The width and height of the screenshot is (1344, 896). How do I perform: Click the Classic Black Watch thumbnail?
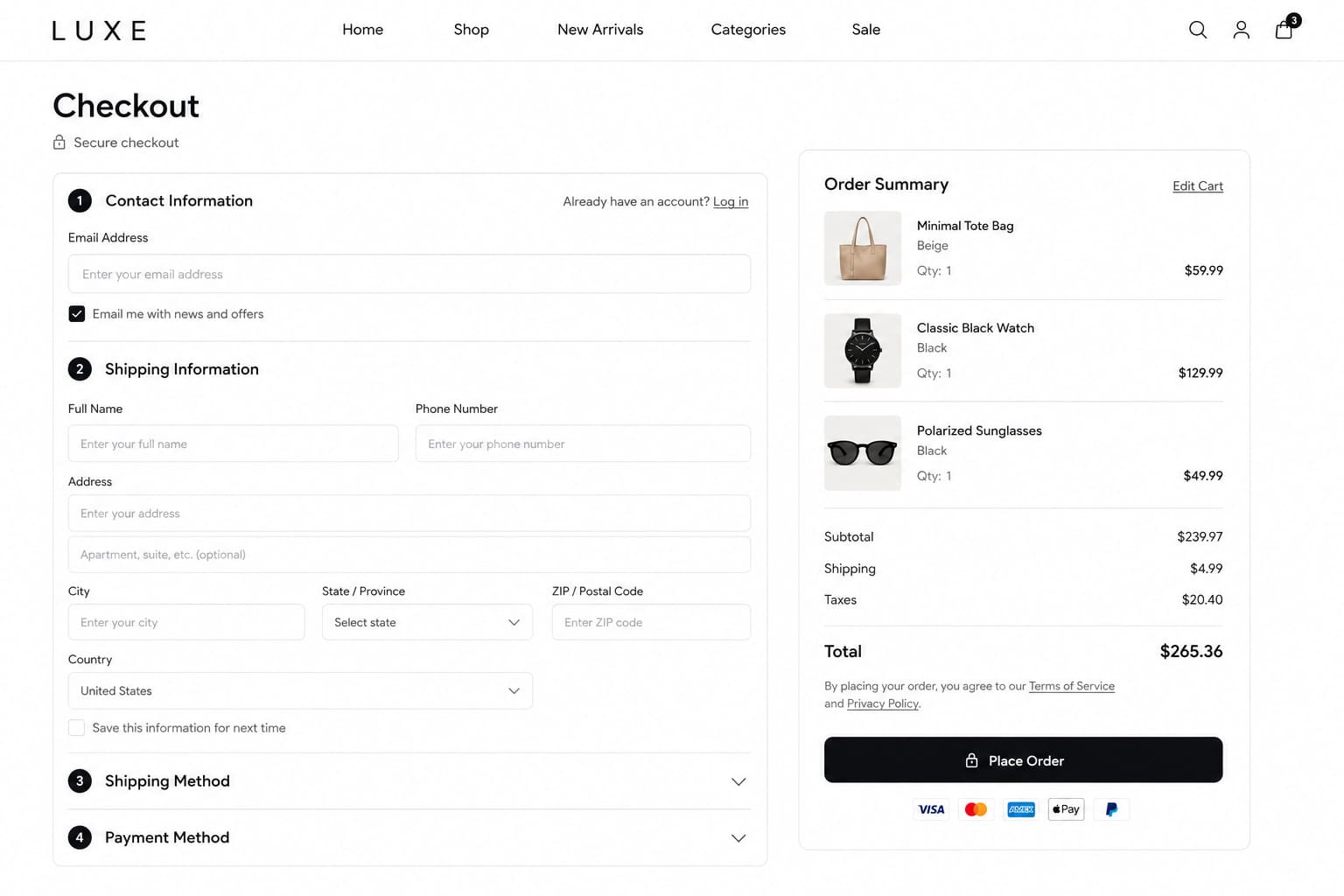pos(863,351)
